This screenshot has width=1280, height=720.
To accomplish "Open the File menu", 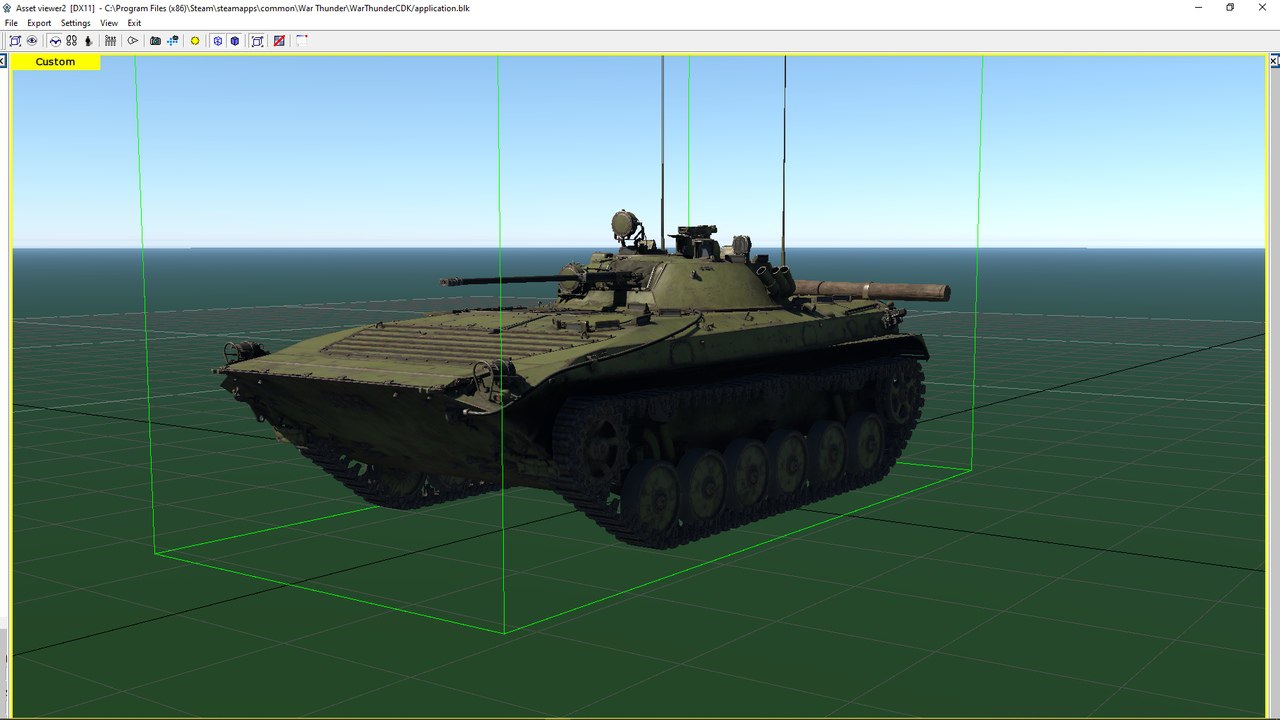I will [11, 23].
